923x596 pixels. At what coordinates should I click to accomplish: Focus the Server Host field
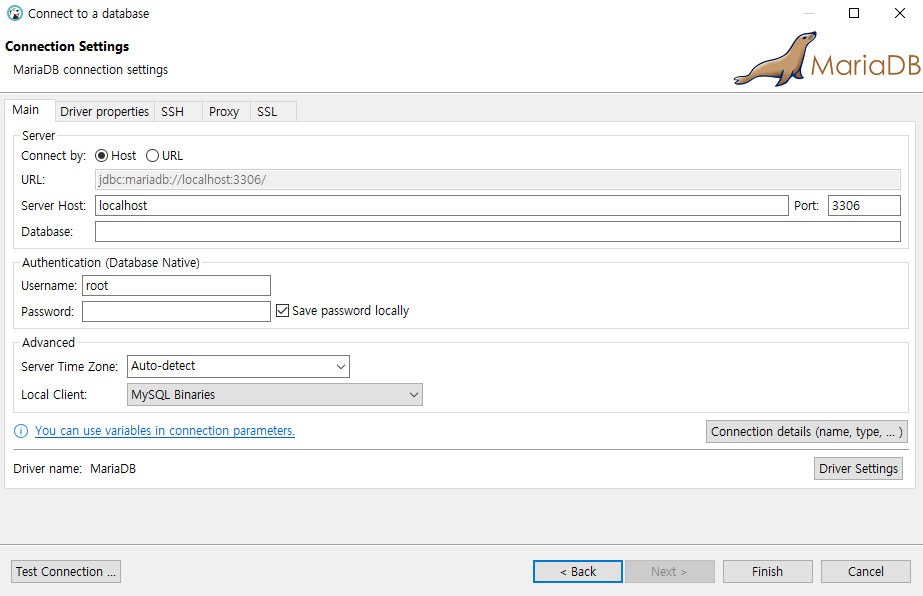click(441, 206)
